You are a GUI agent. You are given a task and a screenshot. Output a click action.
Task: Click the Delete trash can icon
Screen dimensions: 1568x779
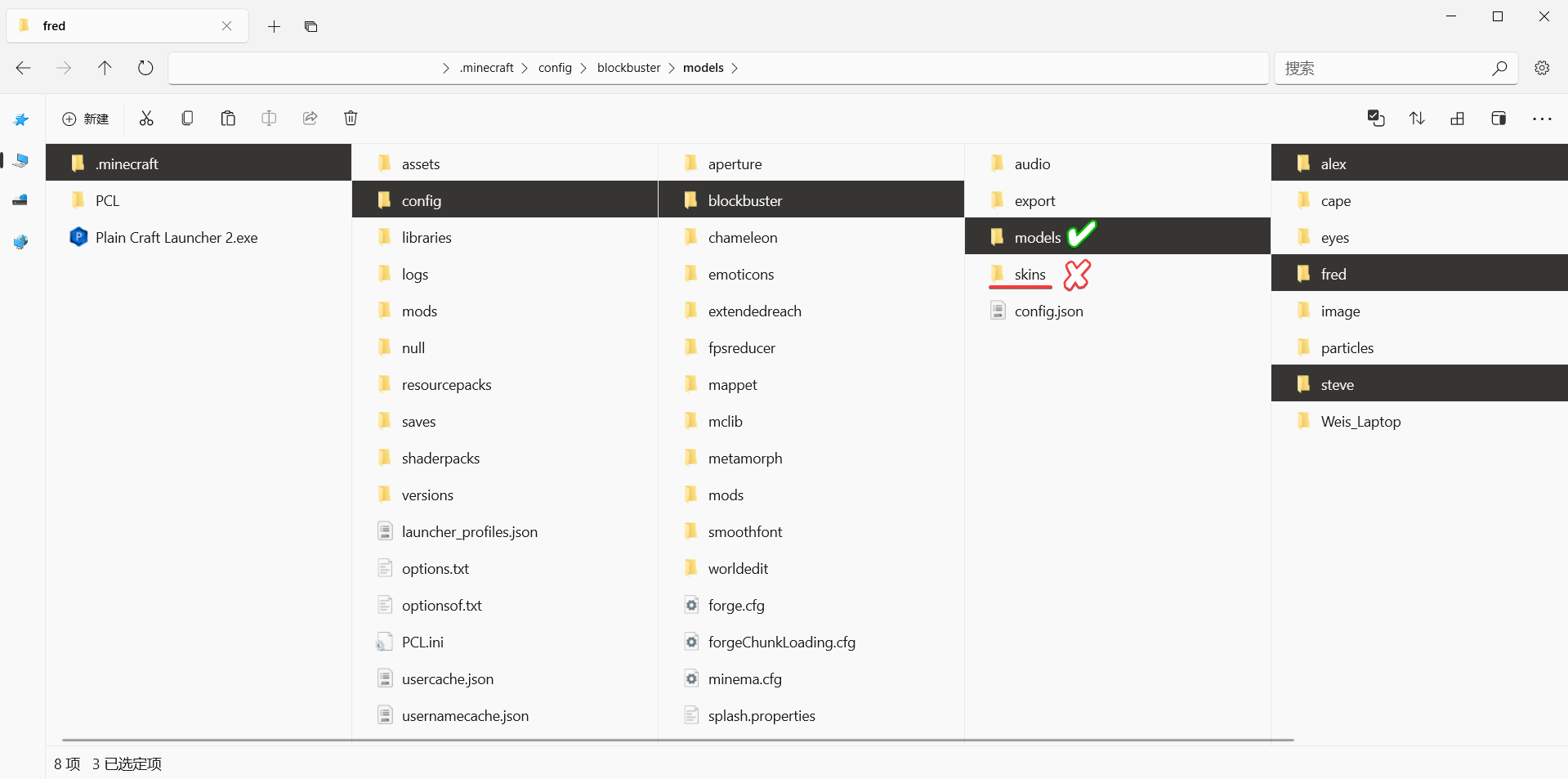coord(351,119)
